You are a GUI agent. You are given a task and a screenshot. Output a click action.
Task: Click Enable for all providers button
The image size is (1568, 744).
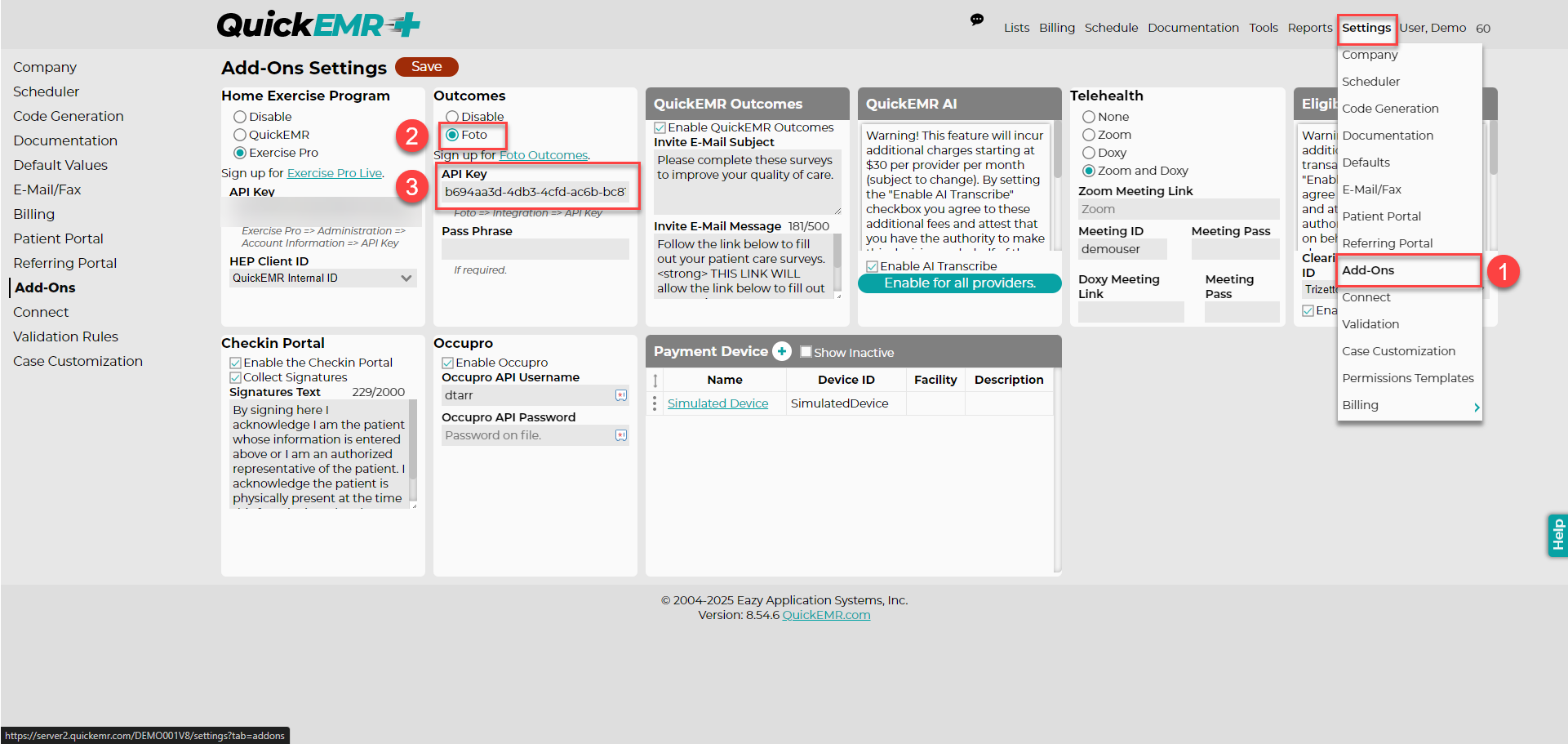point(960,283)
